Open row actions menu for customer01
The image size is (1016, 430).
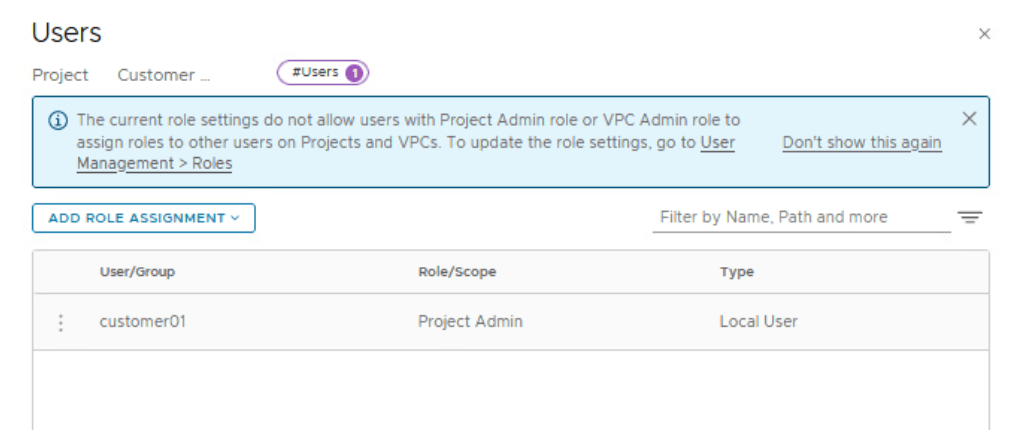click(x=61, y=322)
